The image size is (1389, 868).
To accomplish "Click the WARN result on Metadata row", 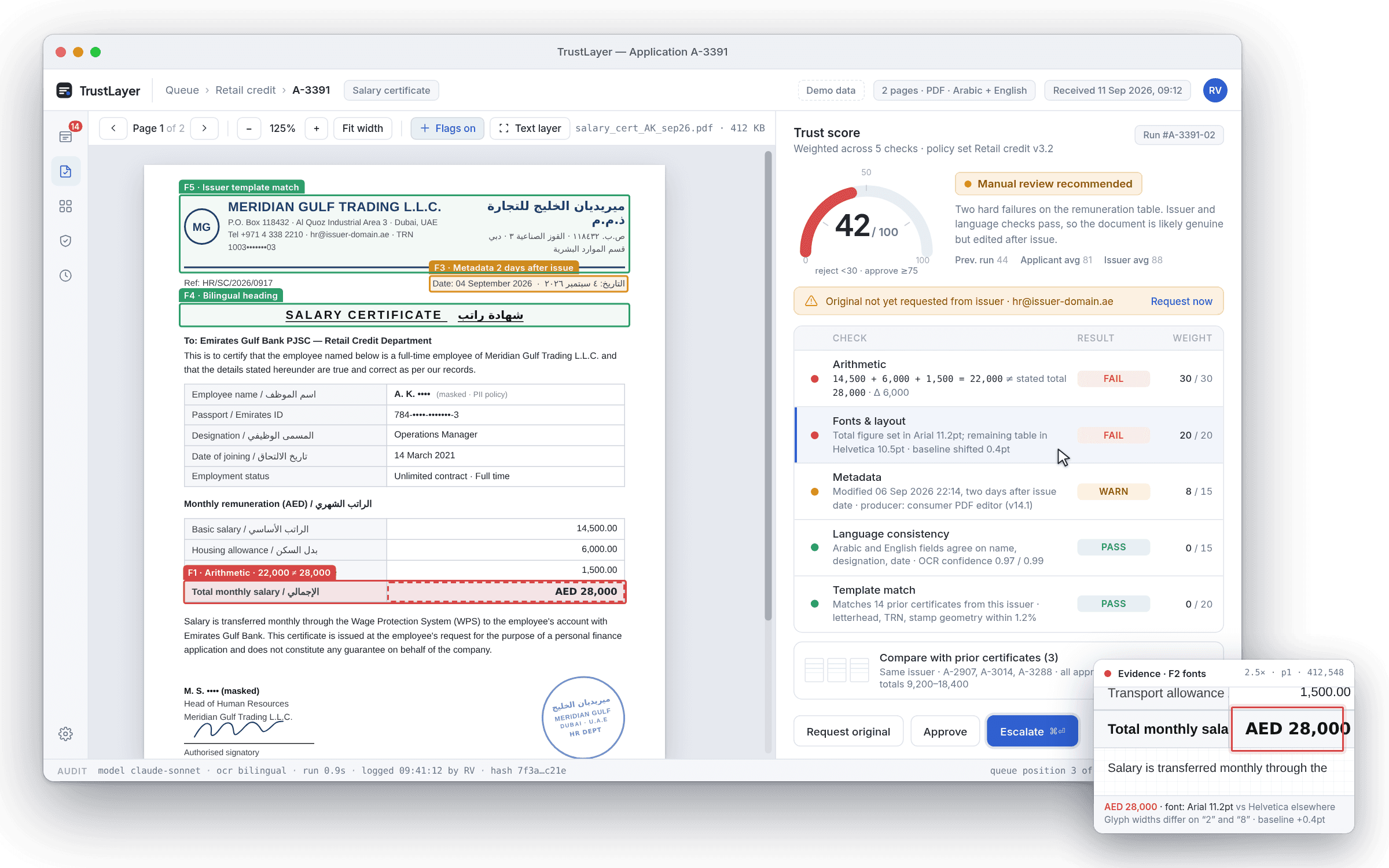I will [x=1113, y=491].
